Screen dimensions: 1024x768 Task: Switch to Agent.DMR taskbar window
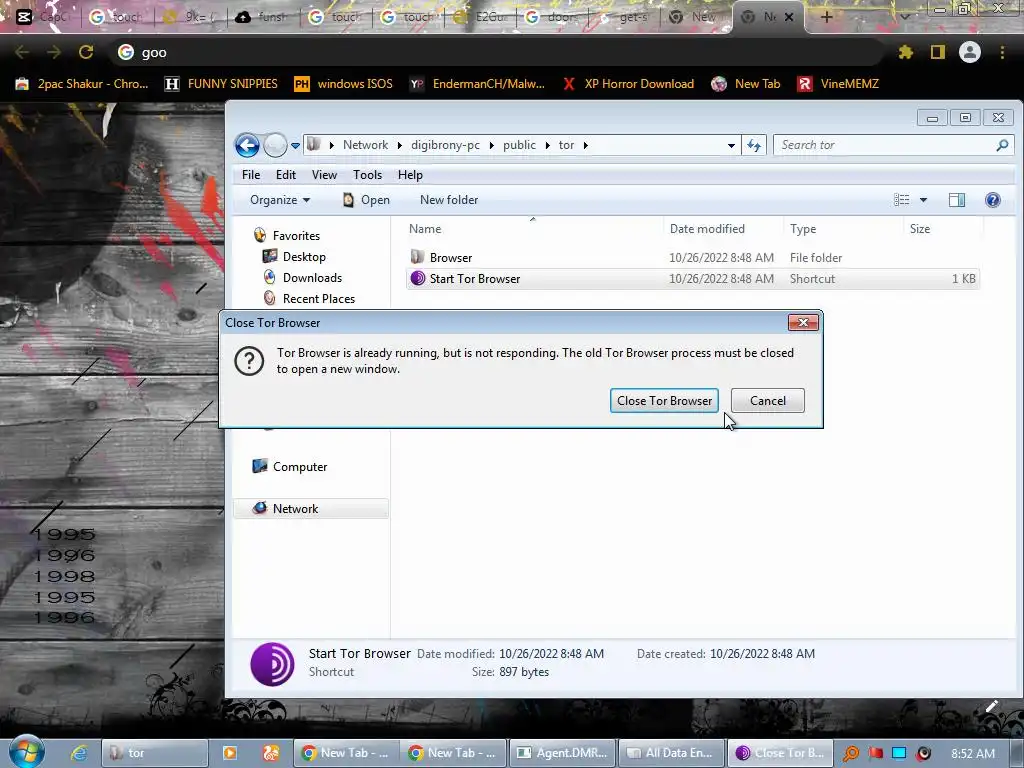[x=562, y=753]
